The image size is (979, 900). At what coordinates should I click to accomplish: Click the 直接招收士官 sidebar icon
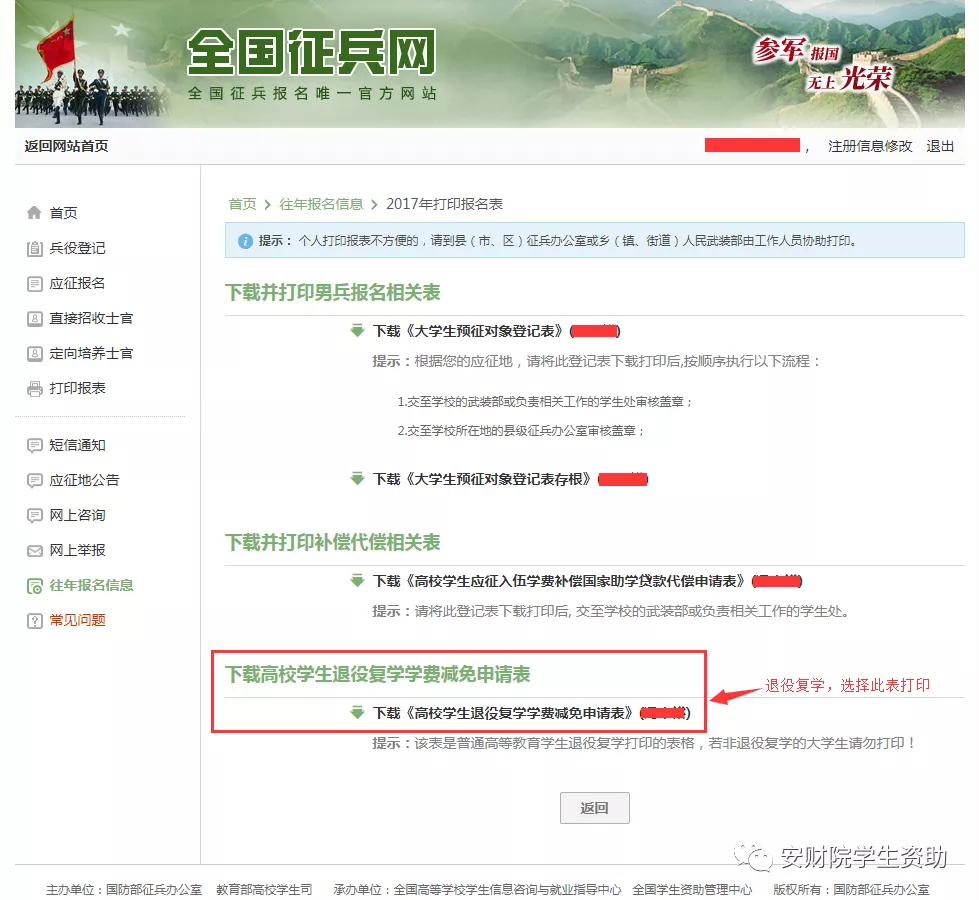point(35,318)
